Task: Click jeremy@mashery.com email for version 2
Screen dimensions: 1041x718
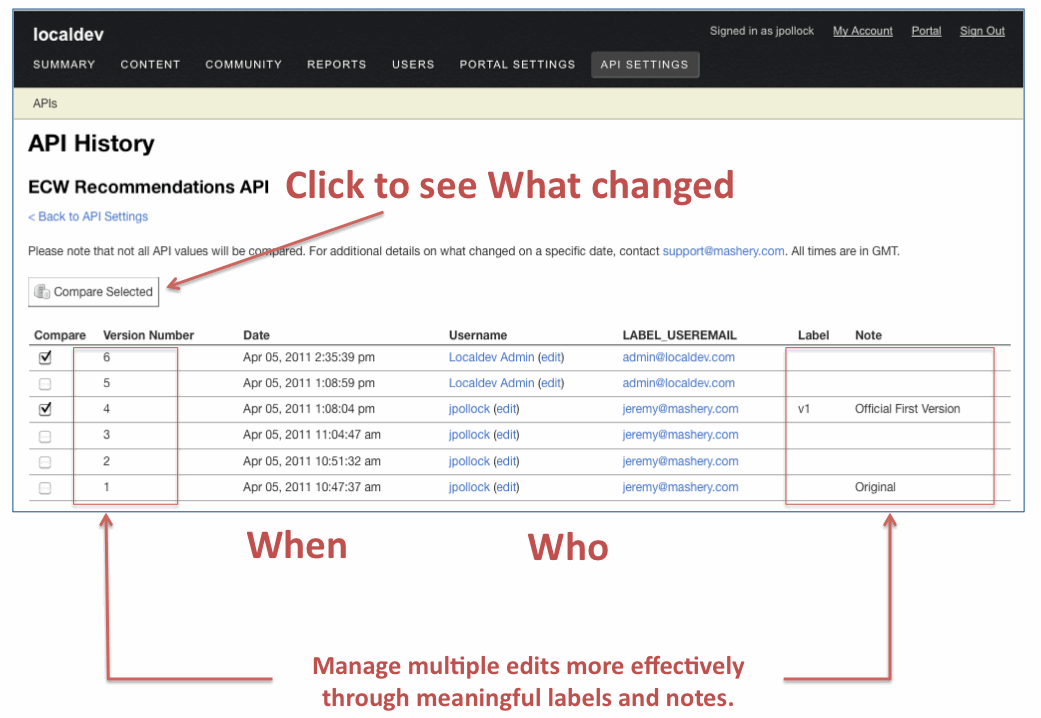Action: tap(681, 462)
